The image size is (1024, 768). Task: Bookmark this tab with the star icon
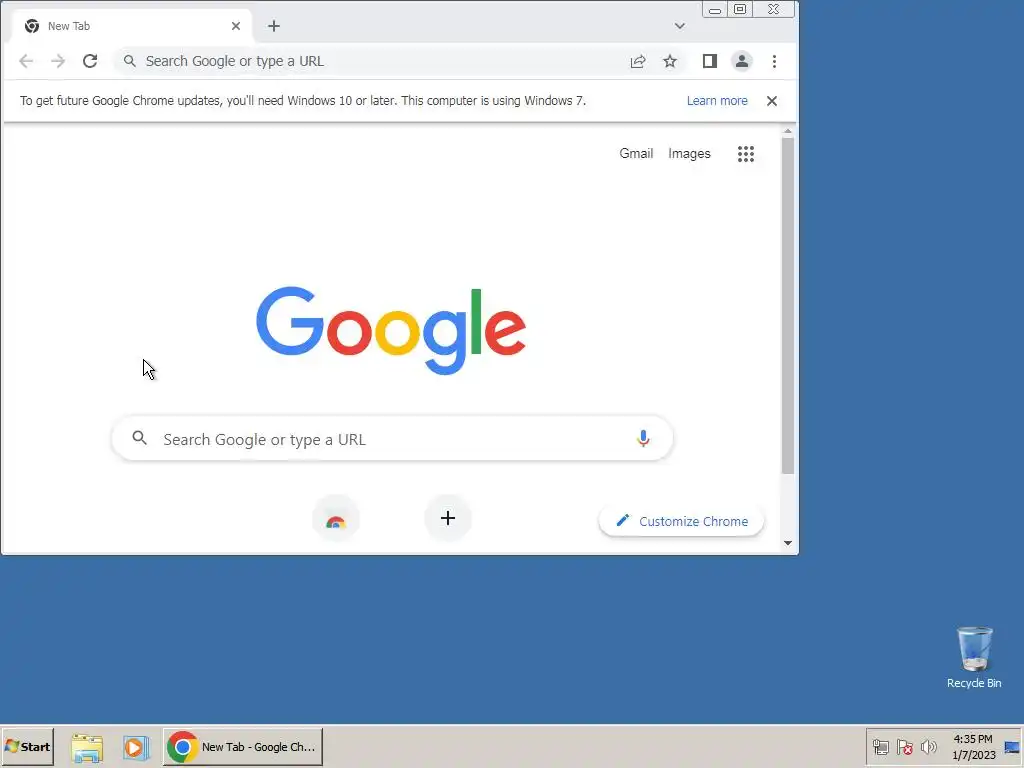pyautogui.click(x=670, y=61)
